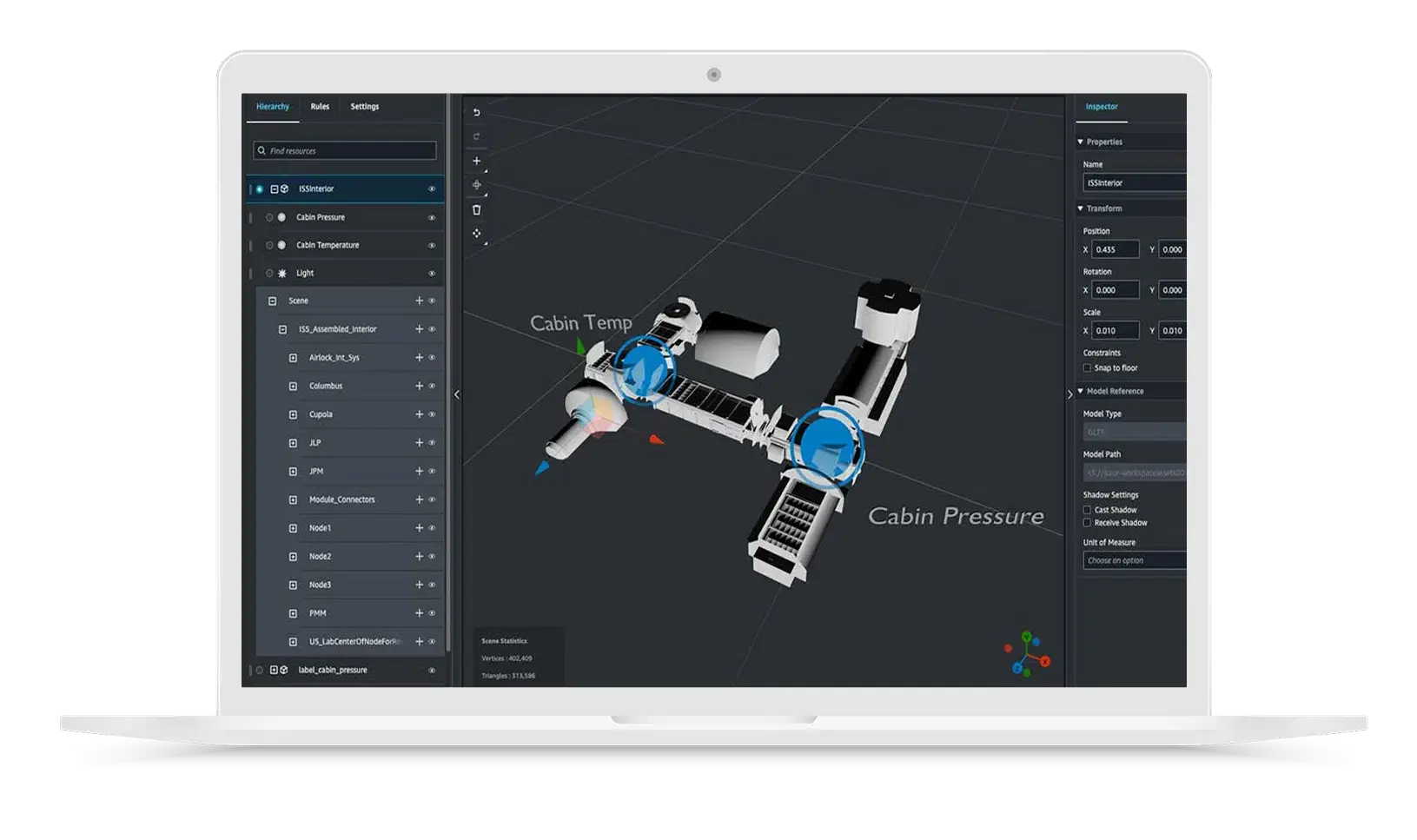Click the add object plus icon in toolbar
1417x840 pixels.
tap(476, 161)
